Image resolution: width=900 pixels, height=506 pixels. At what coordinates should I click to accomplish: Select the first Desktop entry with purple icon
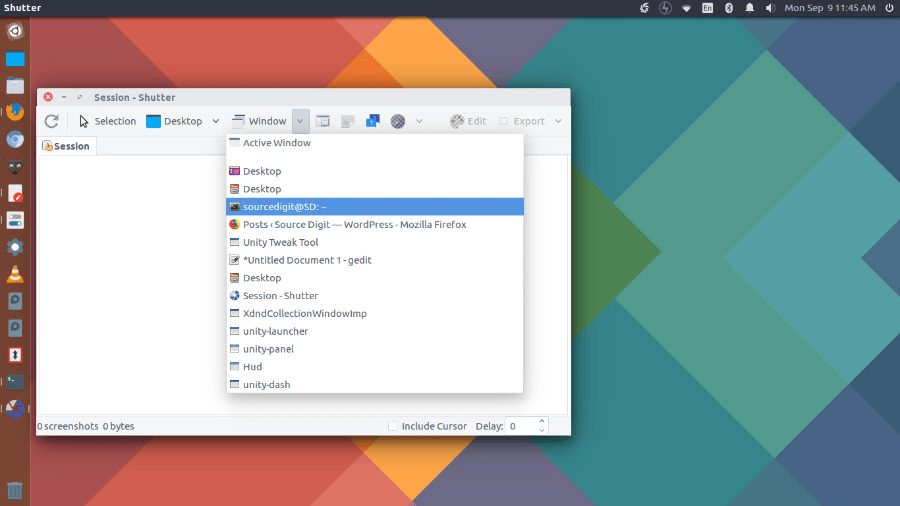375,171
